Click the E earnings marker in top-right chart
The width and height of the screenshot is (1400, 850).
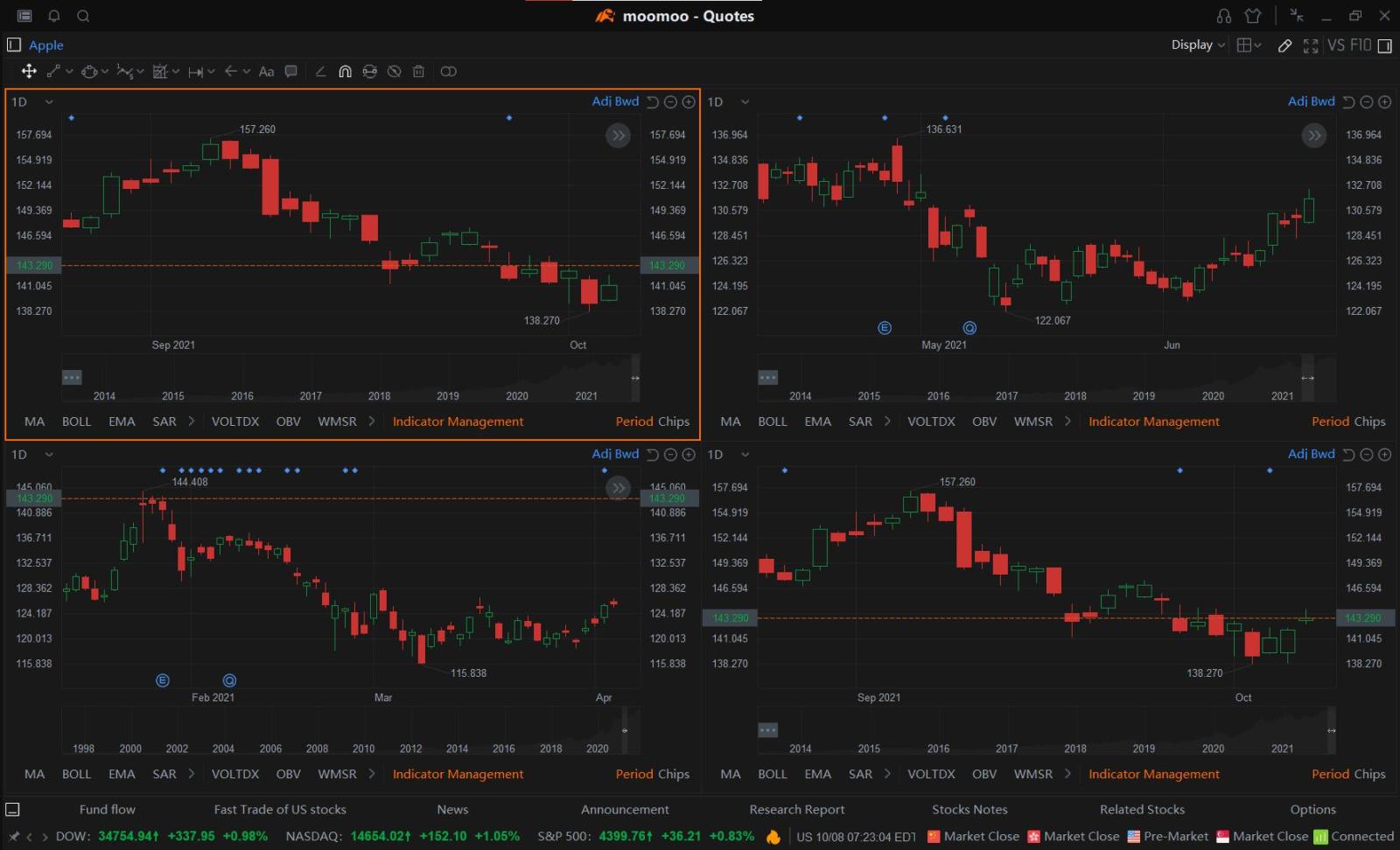click(885, 328)
